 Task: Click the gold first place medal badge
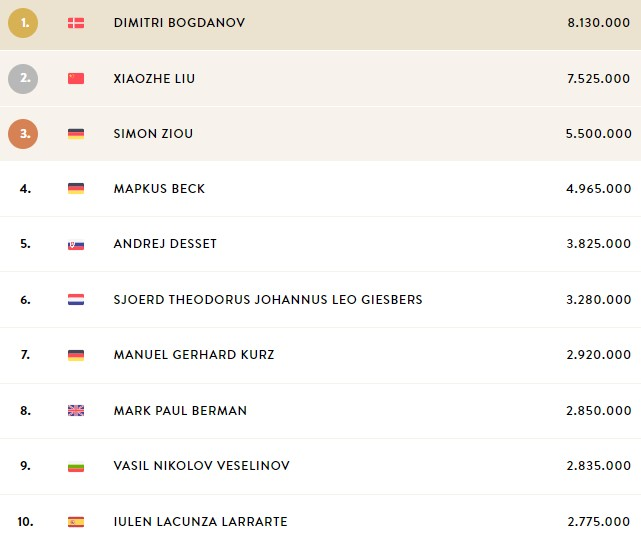(23, 23)
